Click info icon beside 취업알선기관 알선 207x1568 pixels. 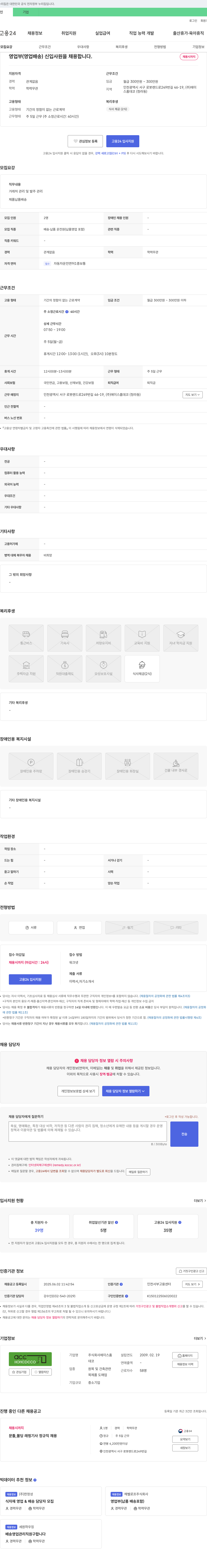point(116,1222)
